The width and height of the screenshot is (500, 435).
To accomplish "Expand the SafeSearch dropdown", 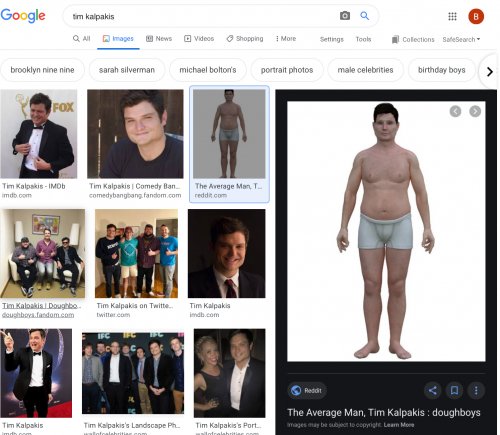I will (x=461, y=39).
